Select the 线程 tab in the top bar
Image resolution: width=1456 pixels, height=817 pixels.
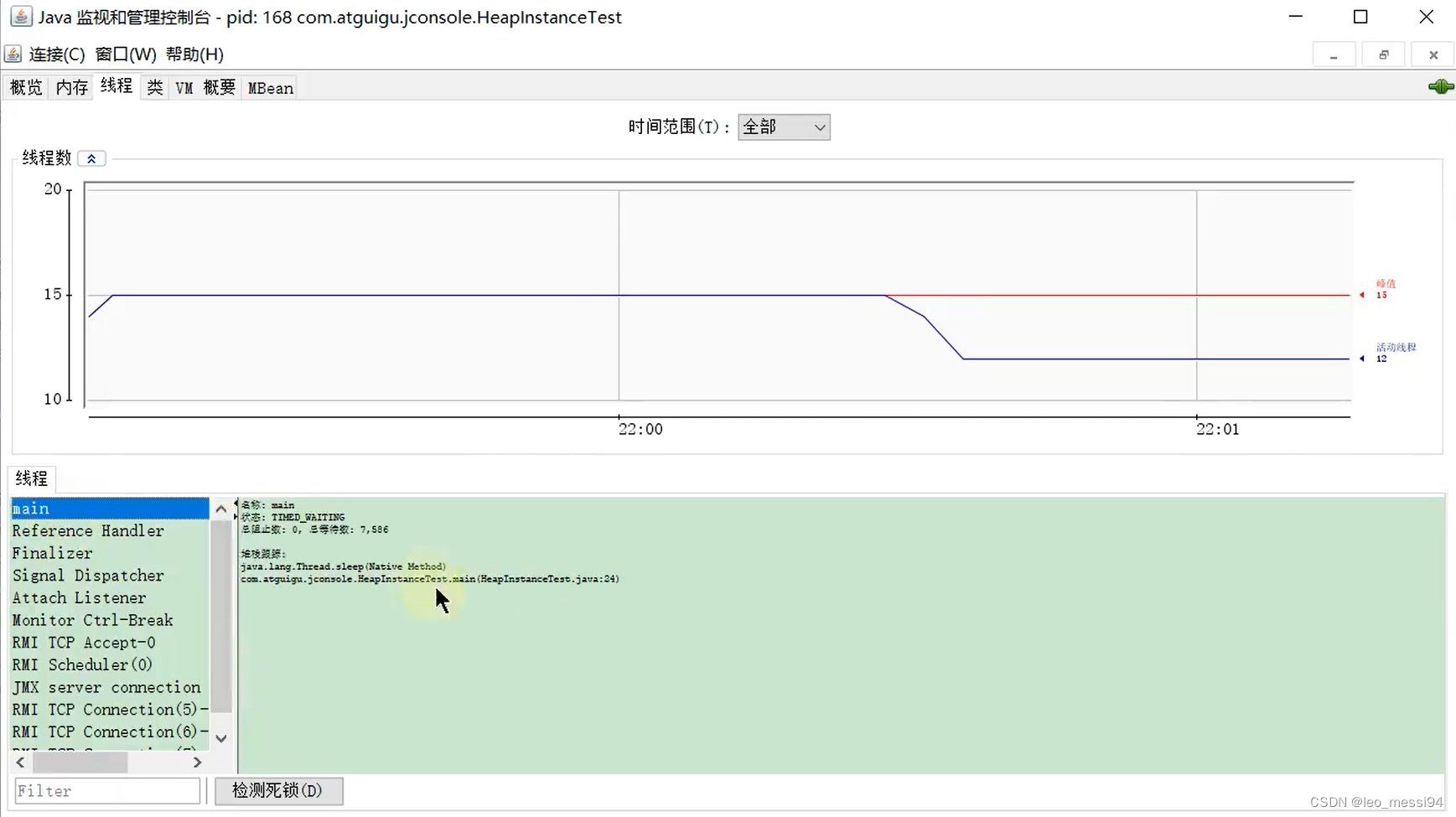117,86
